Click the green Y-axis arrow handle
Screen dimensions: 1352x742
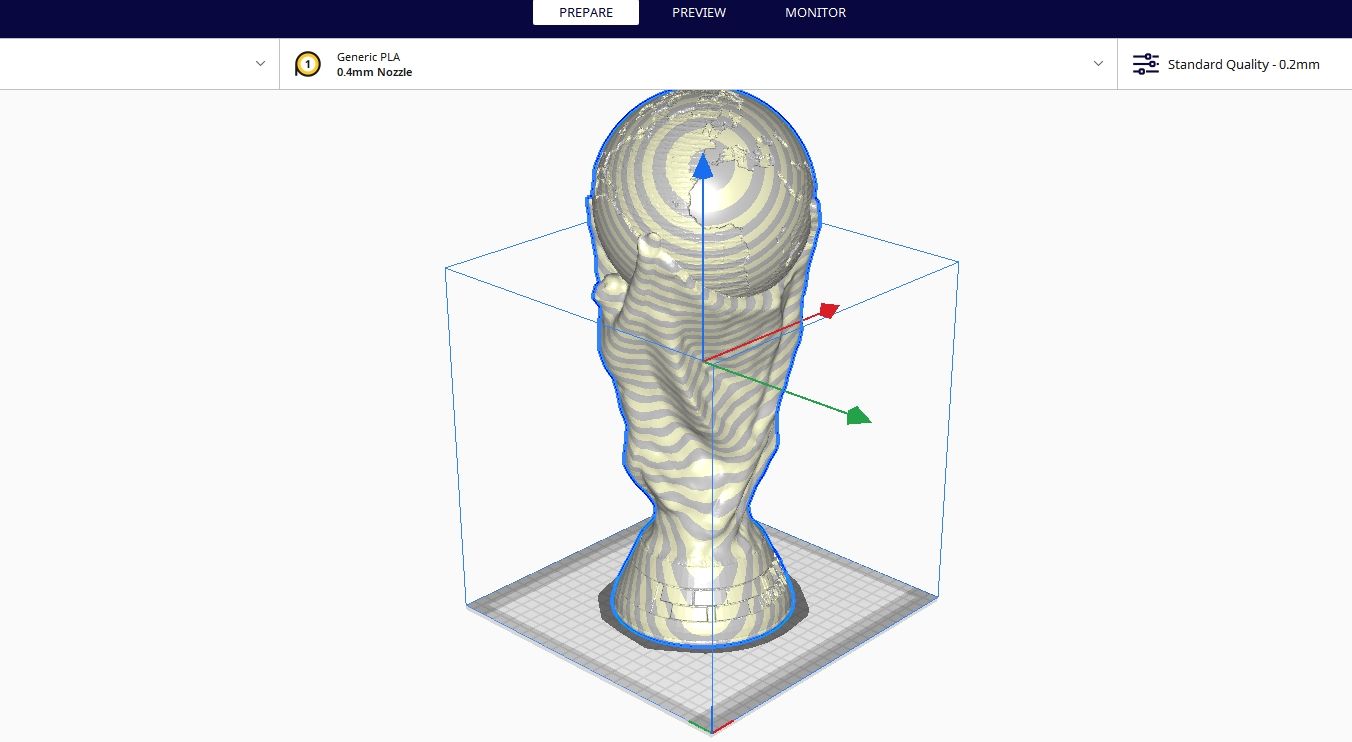coord(858,414)
